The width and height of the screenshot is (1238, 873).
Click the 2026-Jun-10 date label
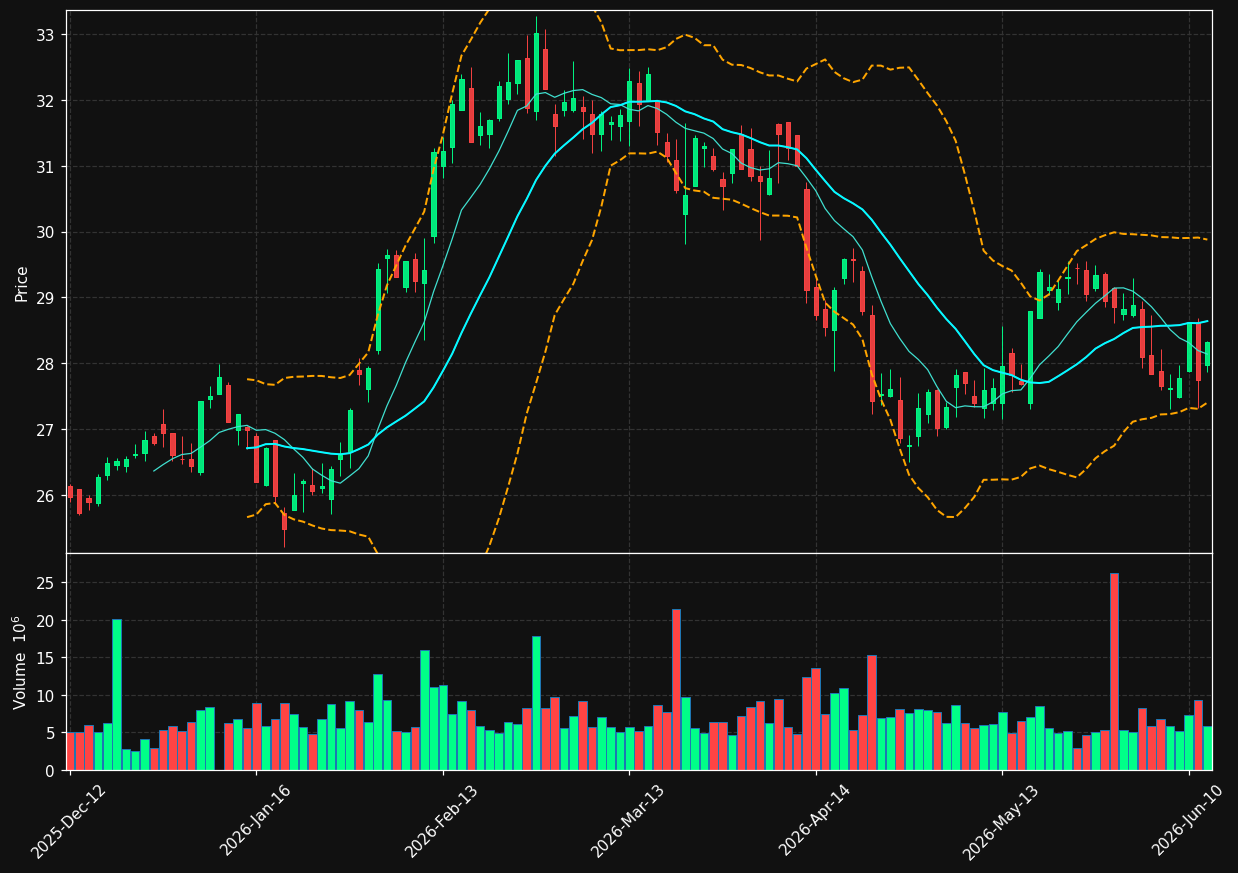pos(1188,820)
